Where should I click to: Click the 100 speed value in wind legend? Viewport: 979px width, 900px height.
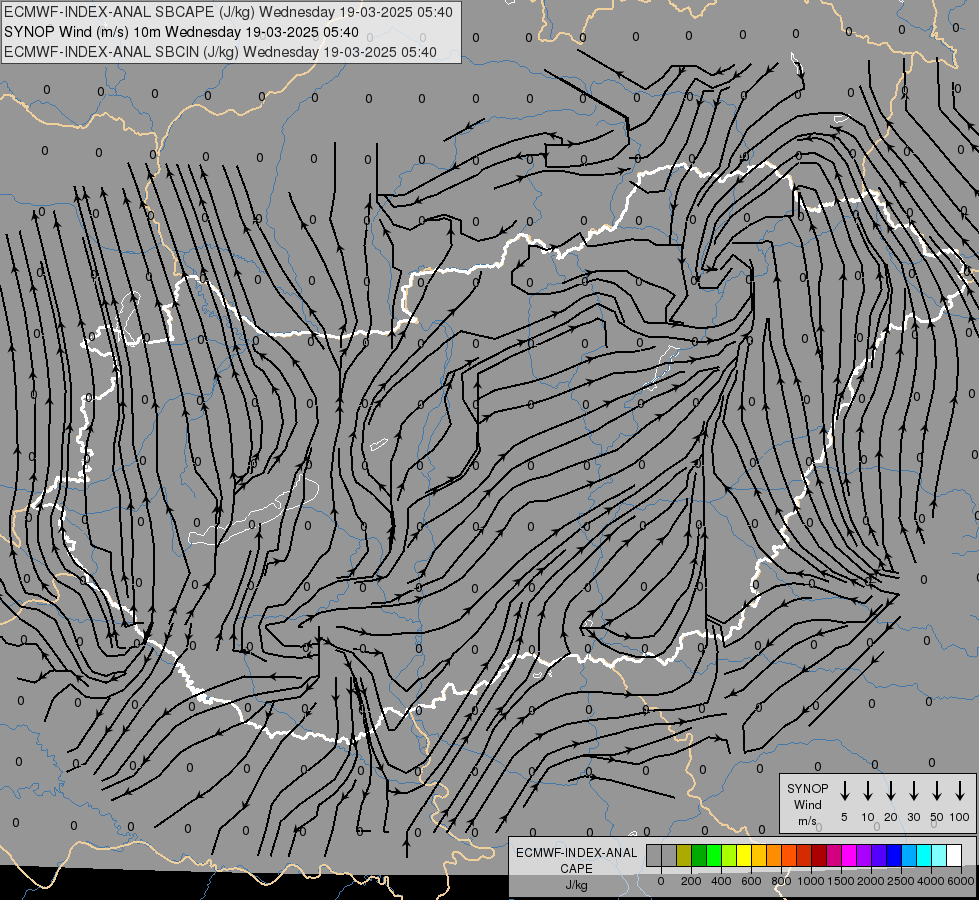coord(960,817)
